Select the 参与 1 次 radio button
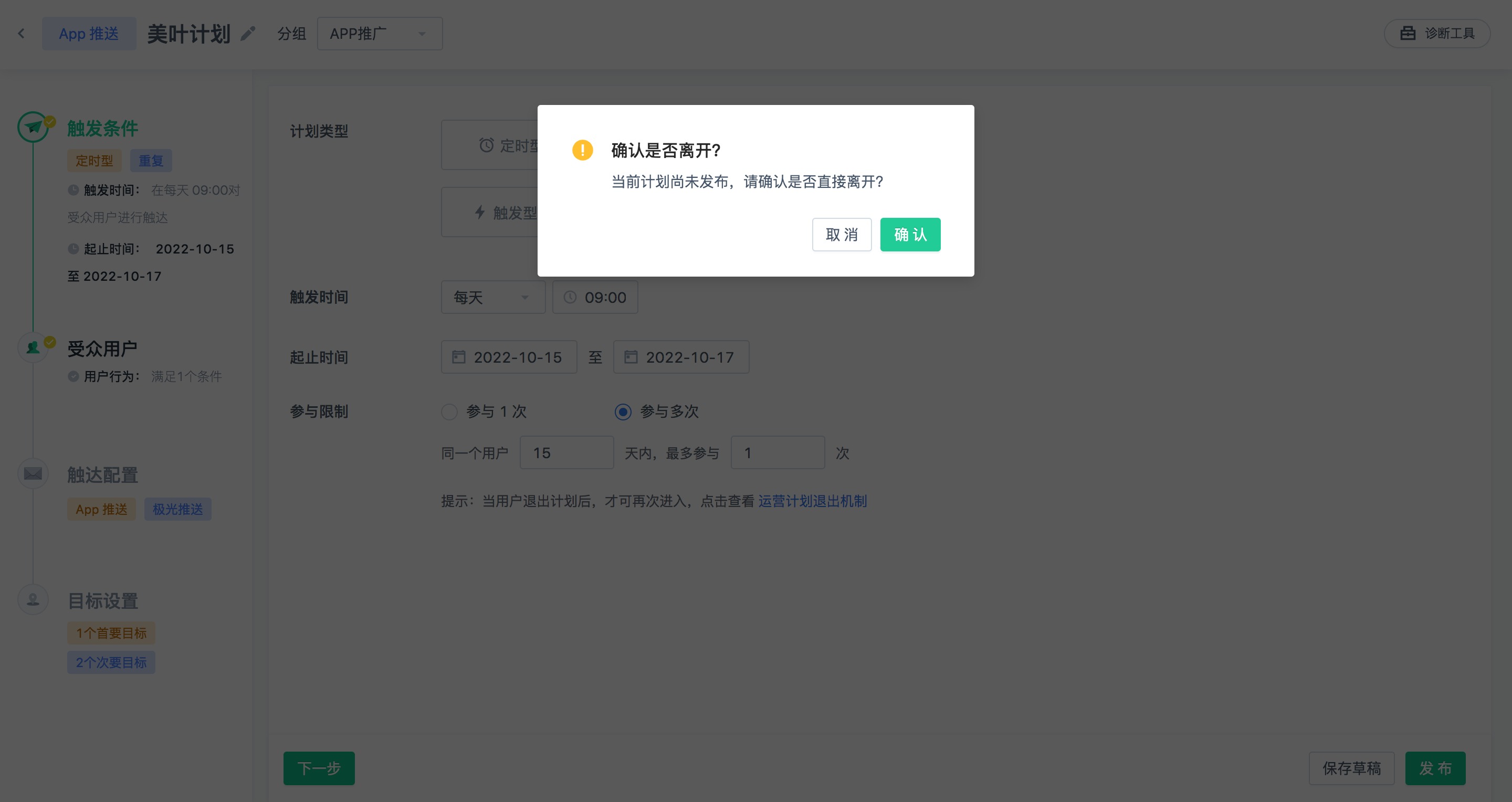Viewport: 1512px width, 802px height. [449, 412]
